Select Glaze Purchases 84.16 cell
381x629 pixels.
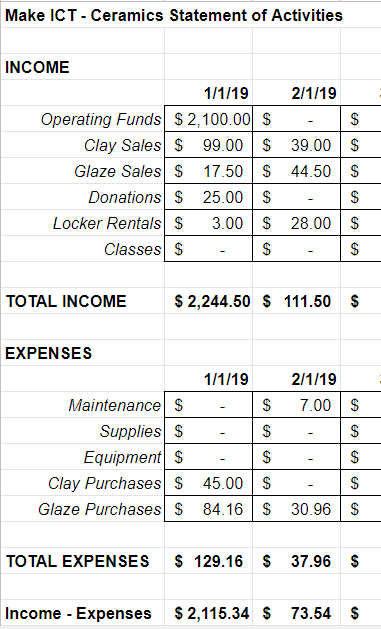(x=209, y=509)
